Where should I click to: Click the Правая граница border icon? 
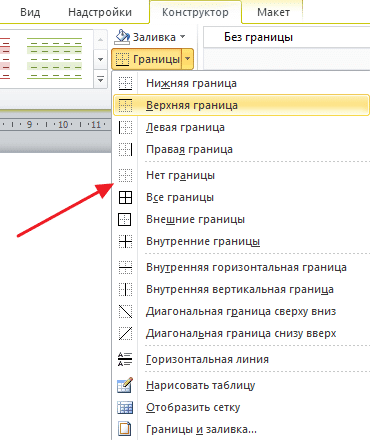pos(125,149)
